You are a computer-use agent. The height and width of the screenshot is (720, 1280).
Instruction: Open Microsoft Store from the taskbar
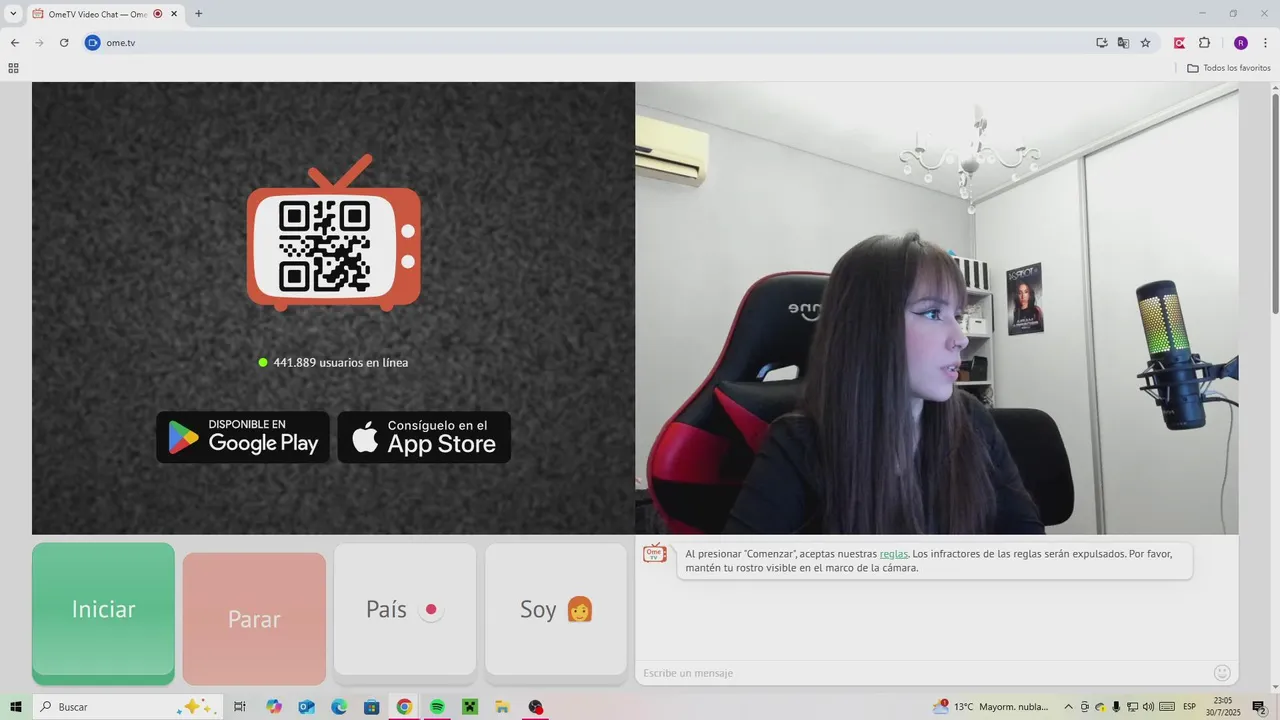pyautogui.click(x=371, y=707)
